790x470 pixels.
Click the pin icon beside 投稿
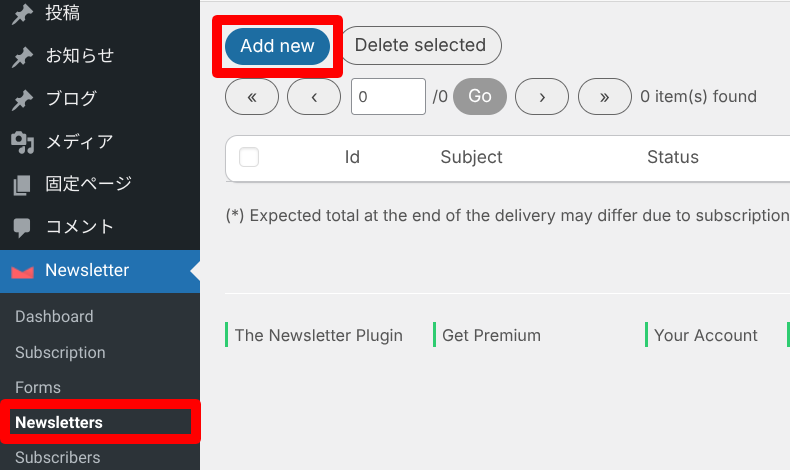click(x=22, y=14)
